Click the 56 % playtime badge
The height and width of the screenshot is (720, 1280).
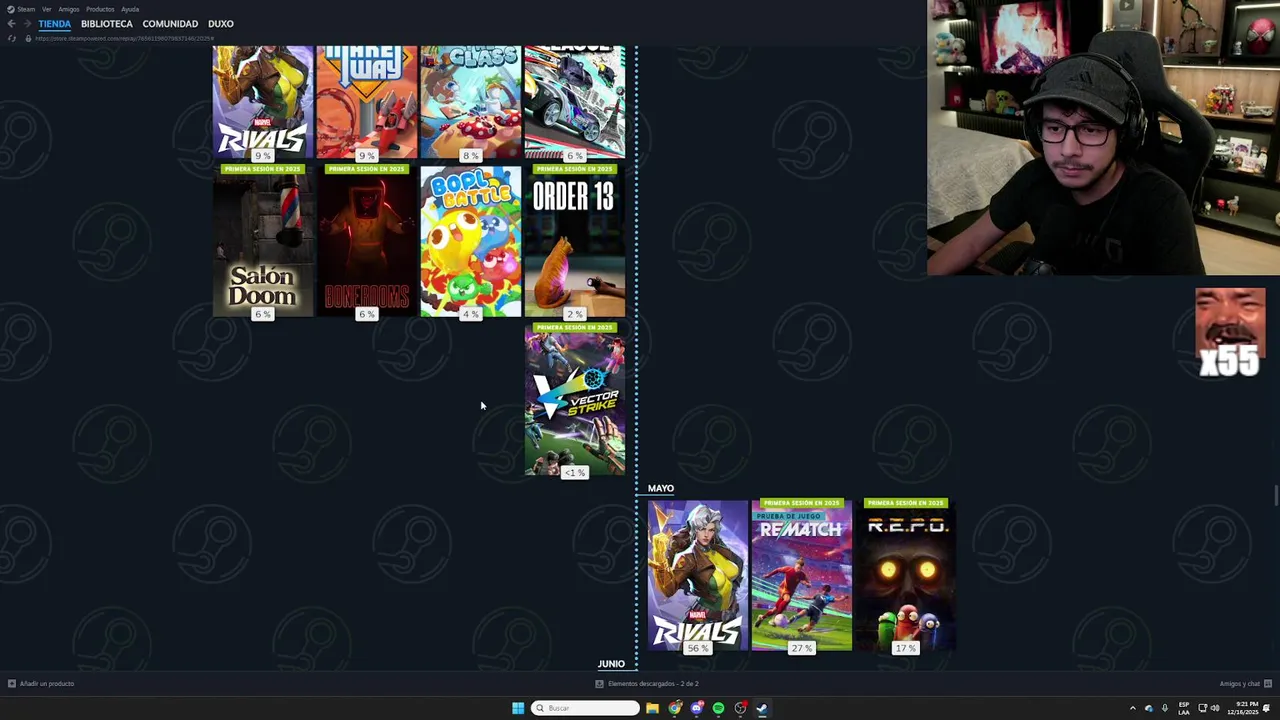pyautogui.click(x=698, y=648)
